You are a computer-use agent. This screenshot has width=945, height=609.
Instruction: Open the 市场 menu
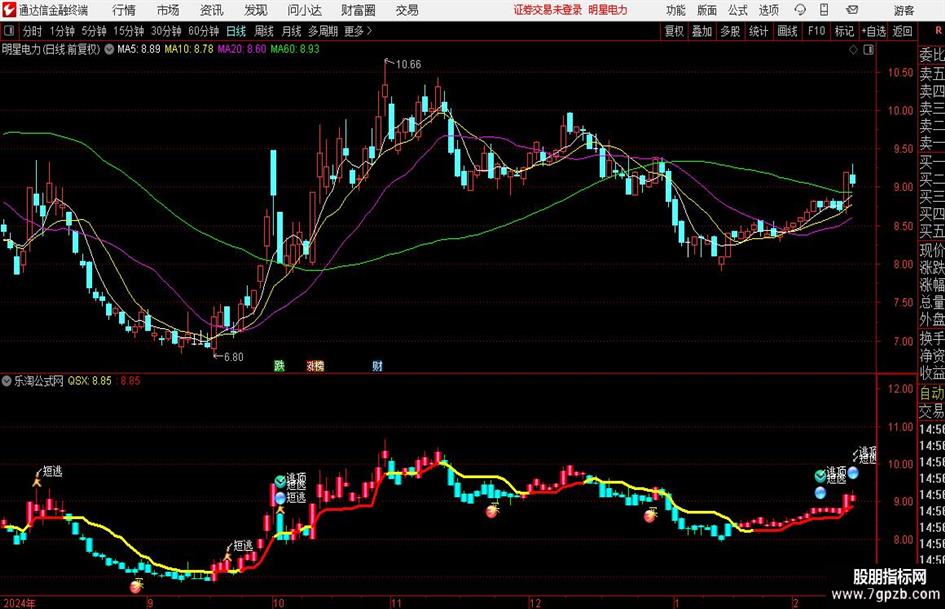[x=168, y=10]
